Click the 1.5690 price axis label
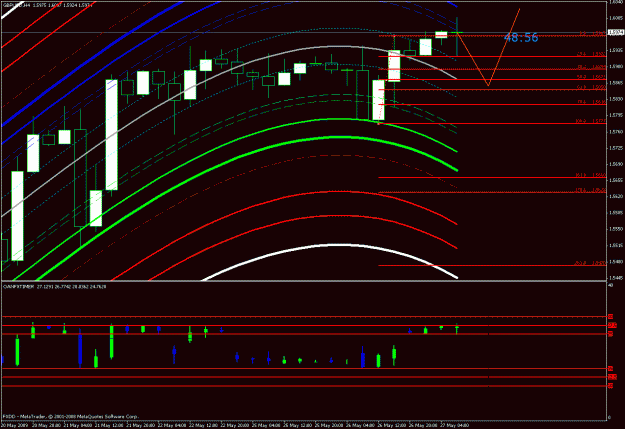The width and height of the screenshot is (625, 429). coord(616,164)
